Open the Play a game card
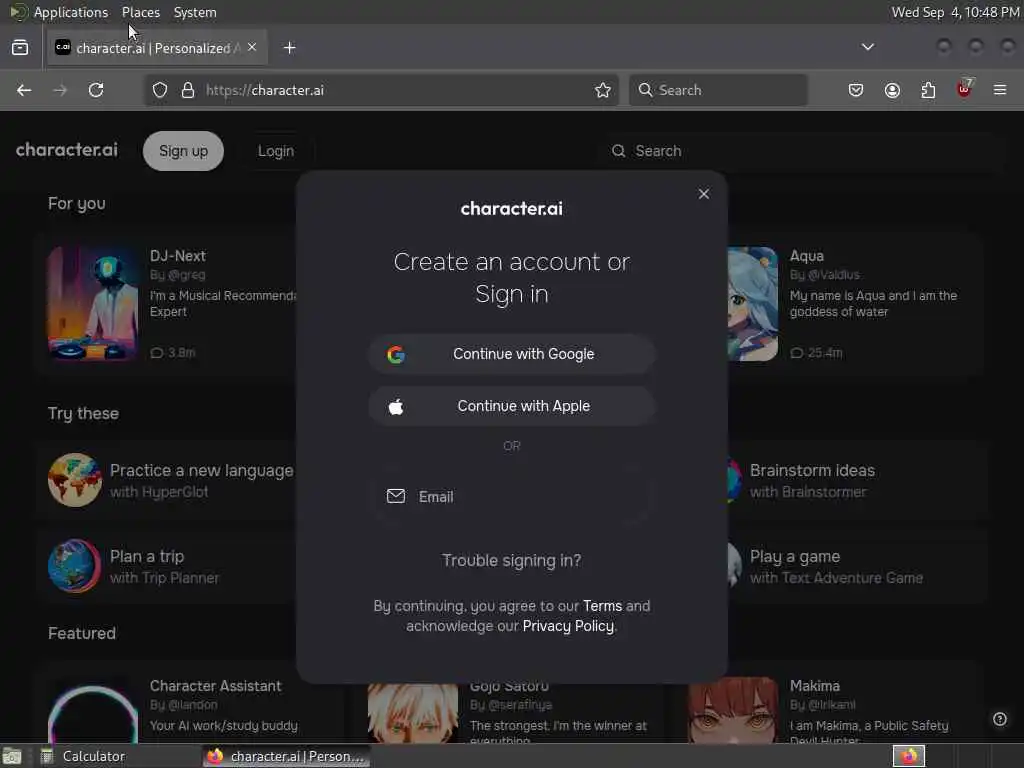 (856, 566)
